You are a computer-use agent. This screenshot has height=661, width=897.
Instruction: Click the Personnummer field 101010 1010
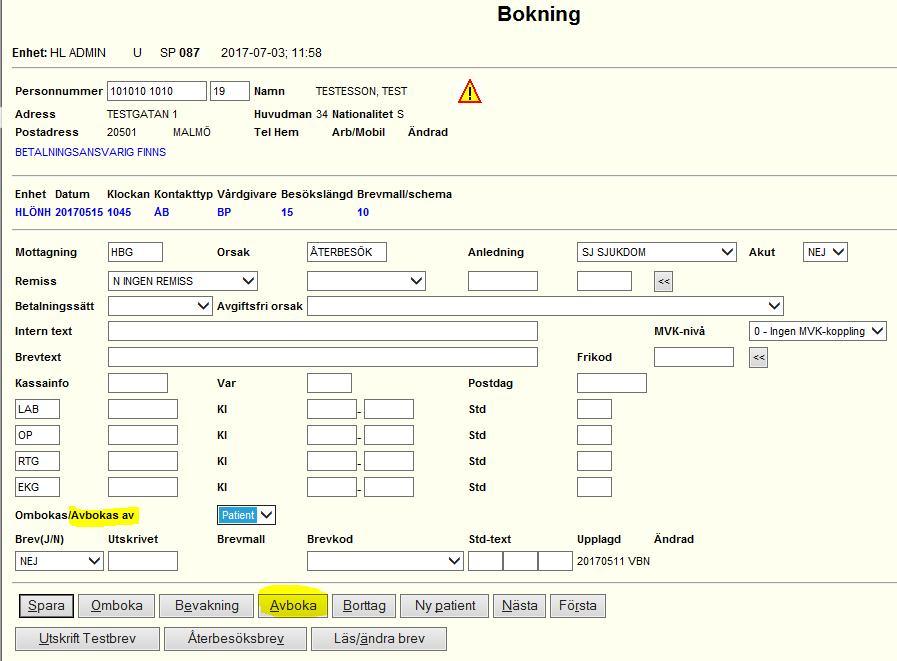click(x=157, y=91)
